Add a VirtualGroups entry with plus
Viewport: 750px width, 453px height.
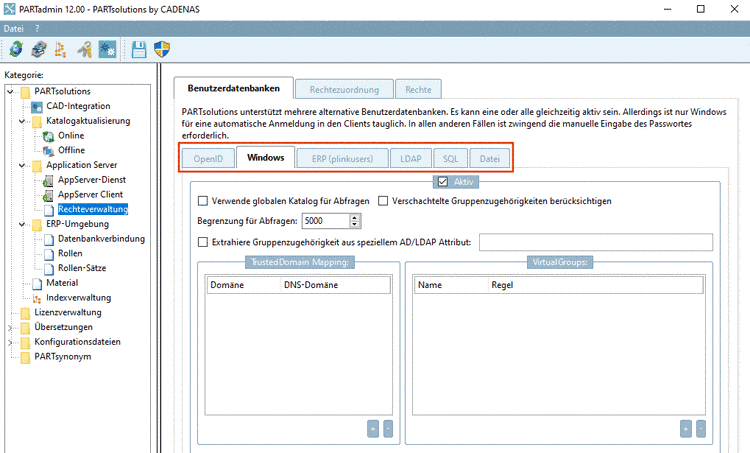685,429
